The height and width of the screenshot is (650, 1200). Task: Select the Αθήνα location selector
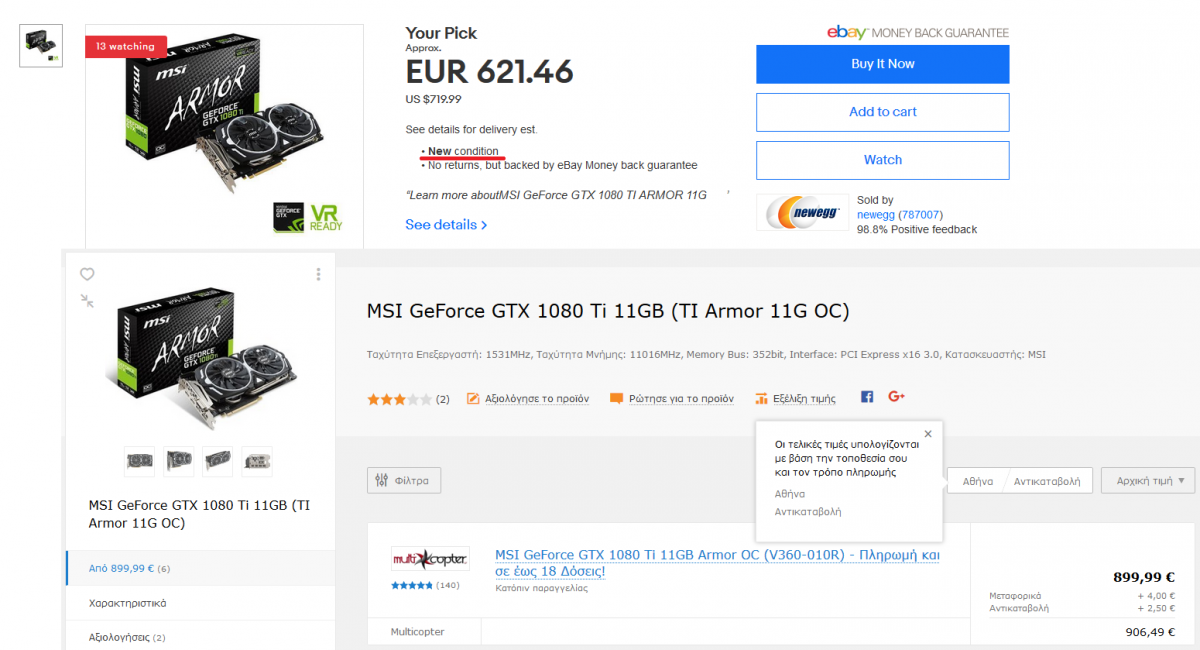(977, 481)
